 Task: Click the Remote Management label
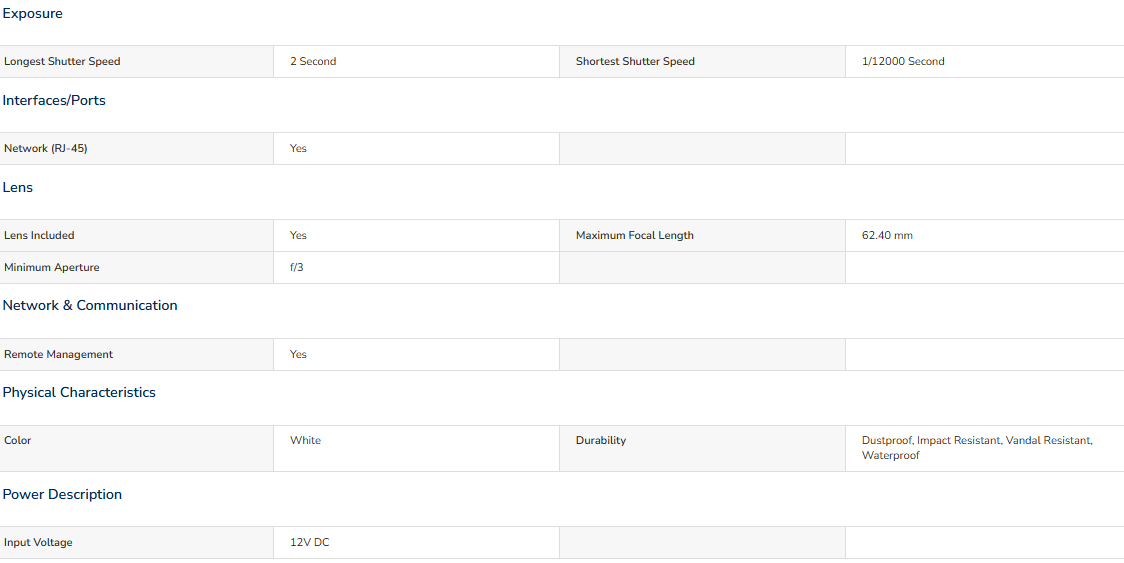pos(59,354)
